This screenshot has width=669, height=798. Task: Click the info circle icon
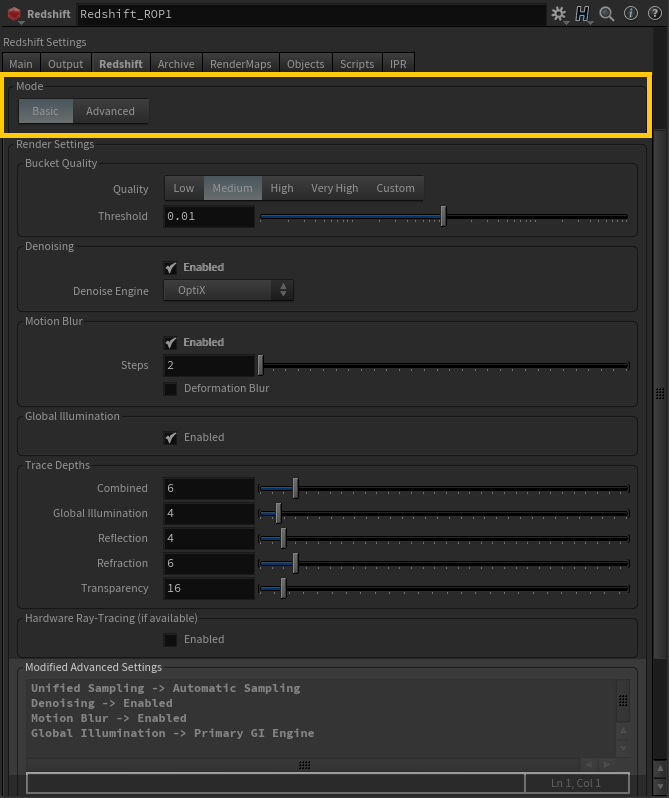pyautogui.click(x=631, y=14)
